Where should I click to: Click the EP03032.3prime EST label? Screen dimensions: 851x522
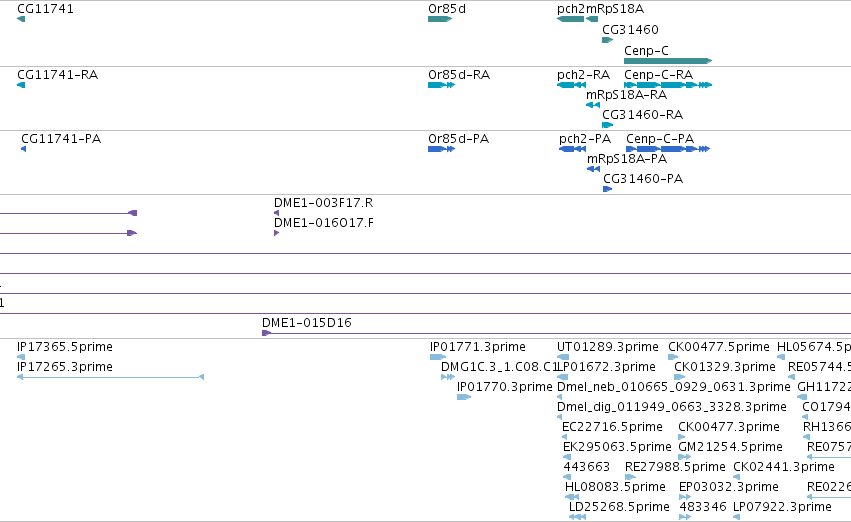[729, 487]
